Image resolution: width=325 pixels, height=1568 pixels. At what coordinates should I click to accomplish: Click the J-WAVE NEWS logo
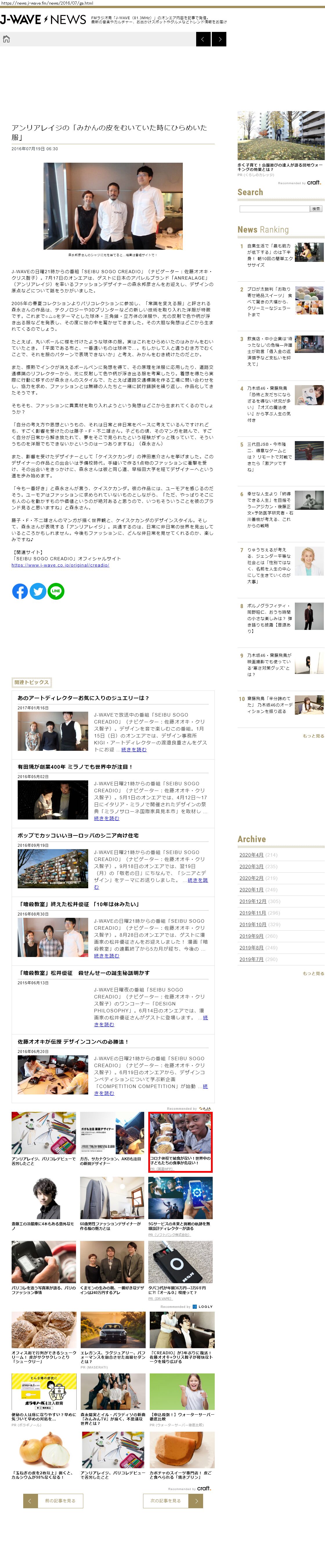pos(43,20)
